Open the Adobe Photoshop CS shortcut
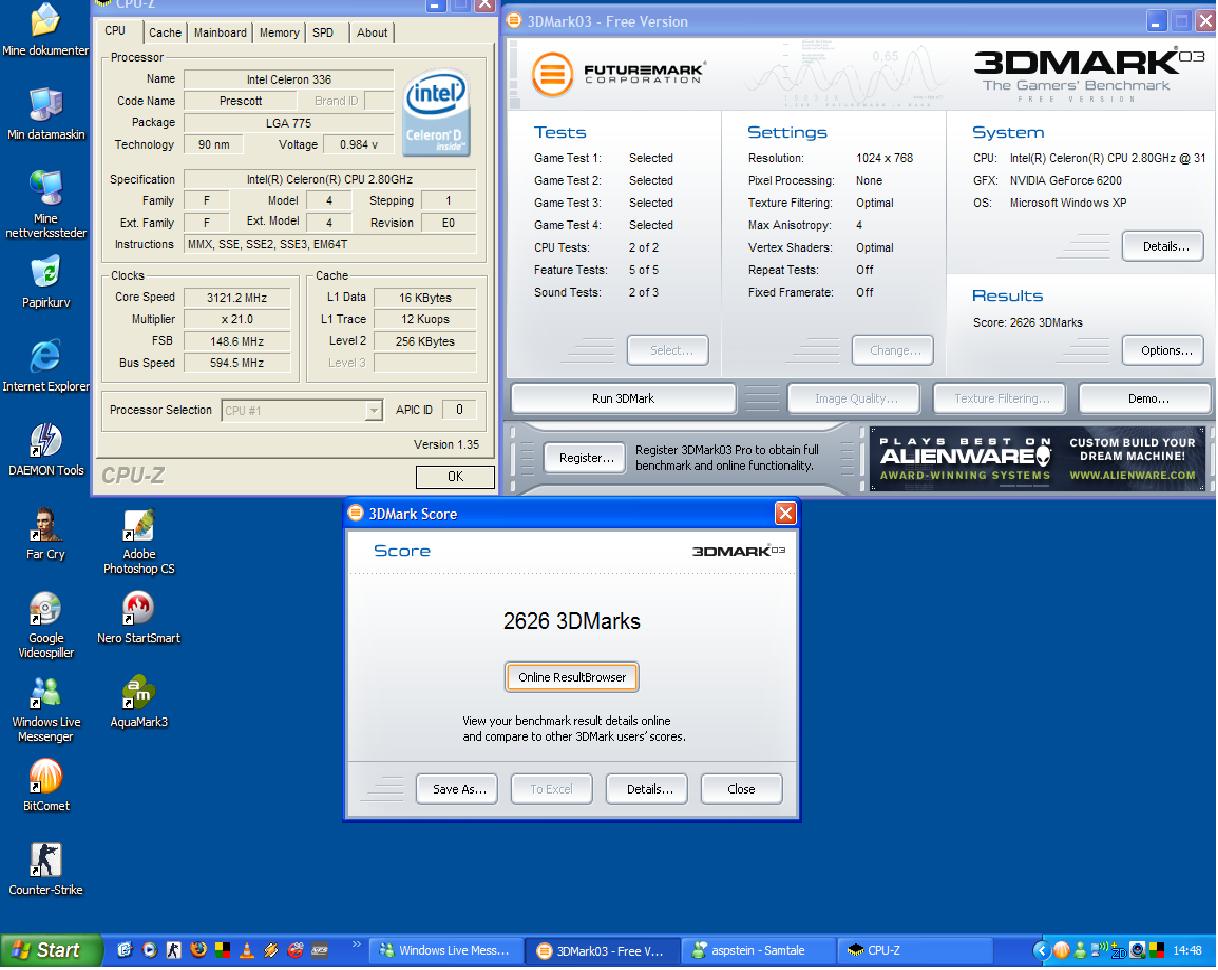The width and height of the screenshot is (1218, 970). [138, 541]
